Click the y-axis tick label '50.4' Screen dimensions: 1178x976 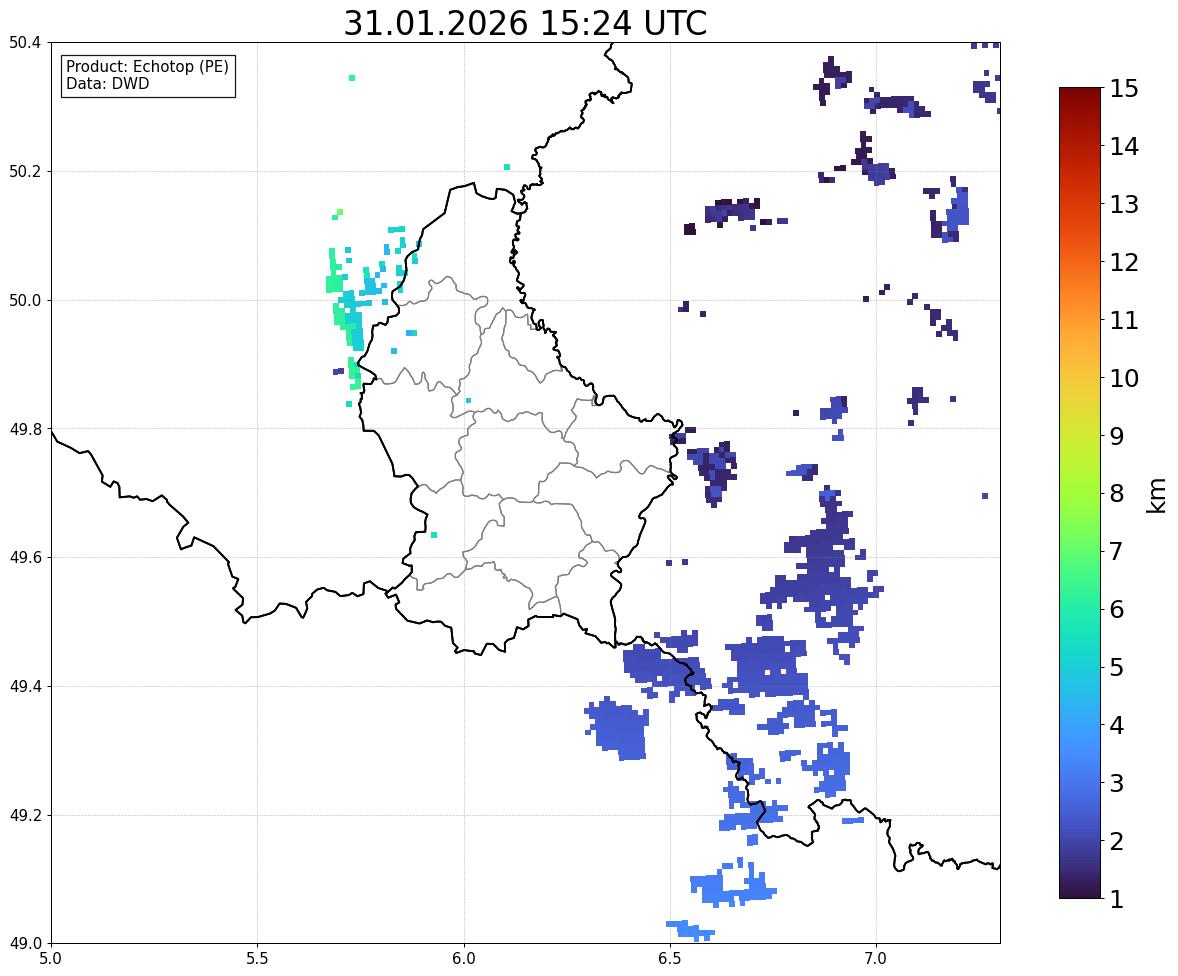click(x=24, y=43)
